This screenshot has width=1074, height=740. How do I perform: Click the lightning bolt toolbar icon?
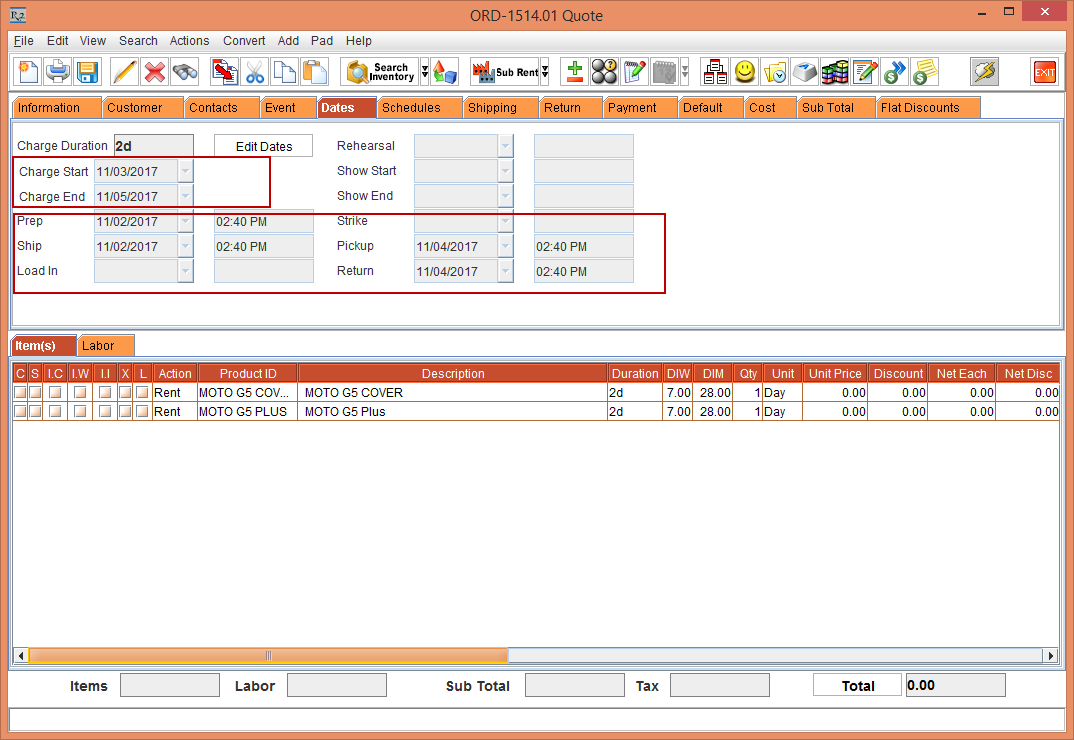[984, 70]
